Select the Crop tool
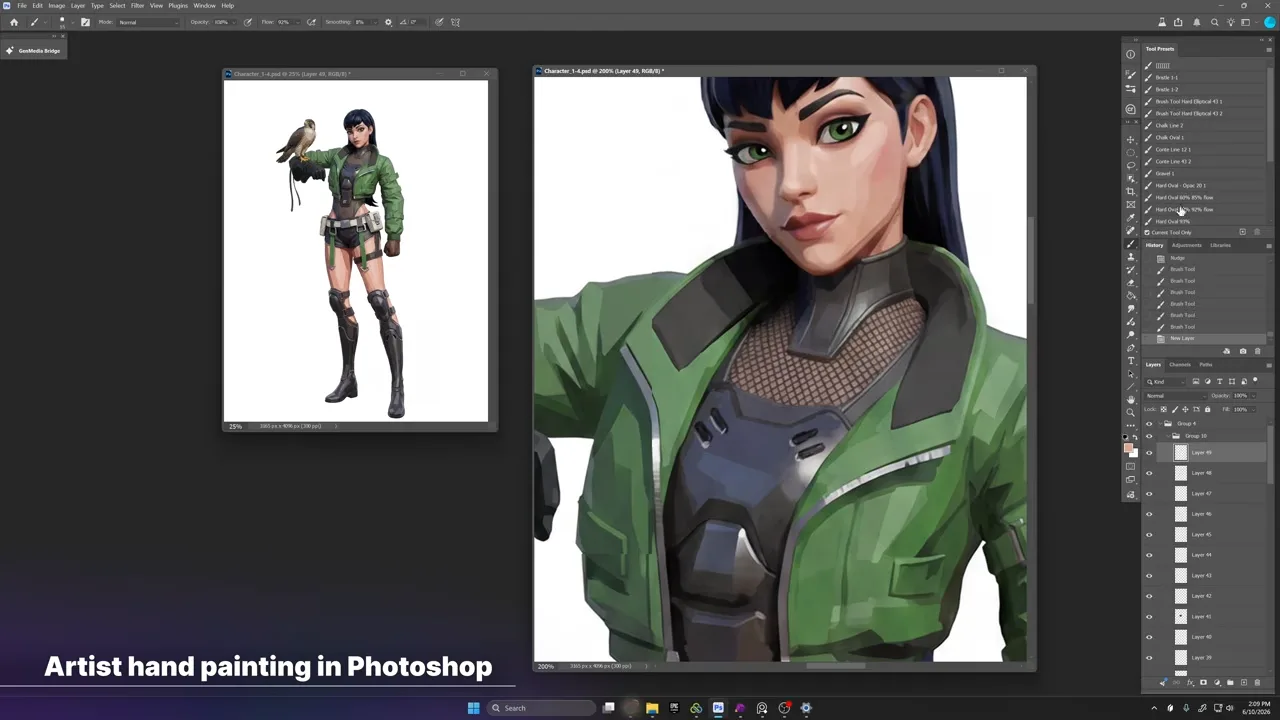1280x720 pixels. [x=1131, y=191]
